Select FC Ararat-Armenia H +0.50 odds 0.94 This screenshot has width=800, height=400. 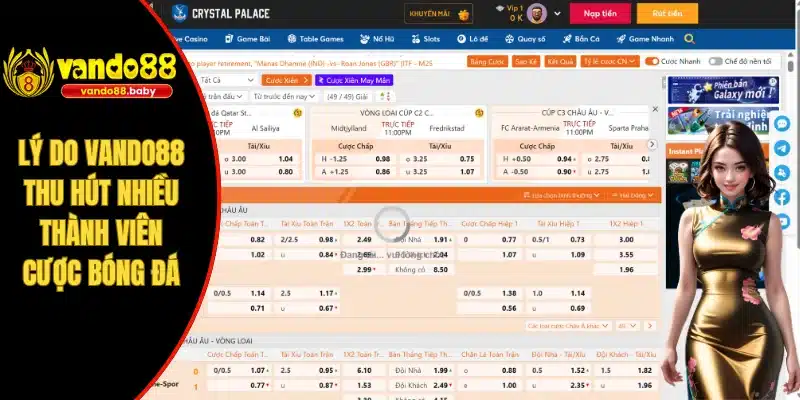(539, 159)
